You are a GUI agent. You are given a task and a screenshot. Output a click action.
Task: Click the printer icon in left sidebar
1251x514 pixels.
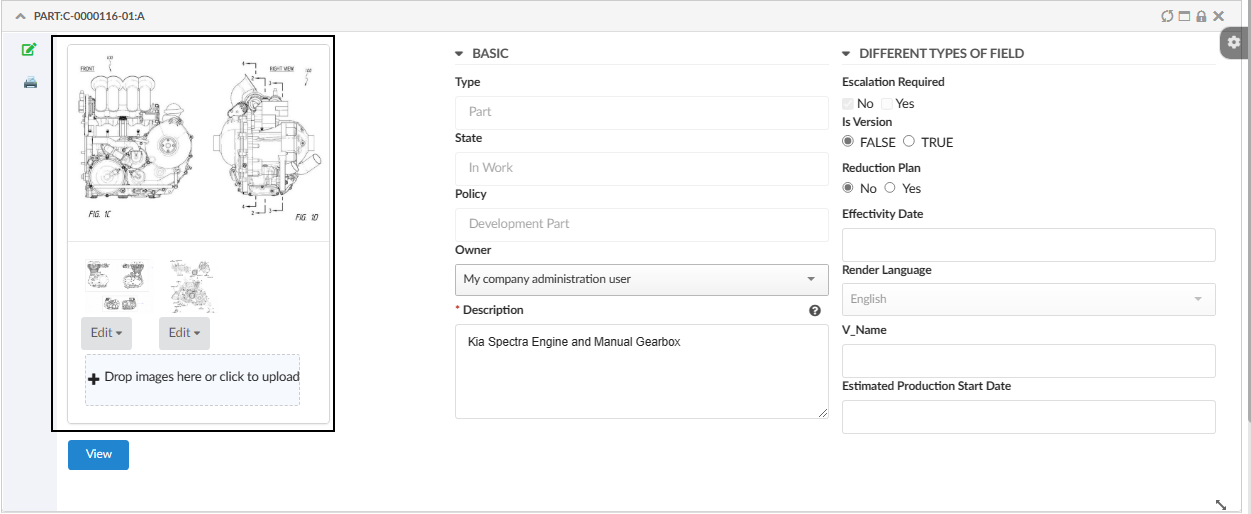pos(30,83)
